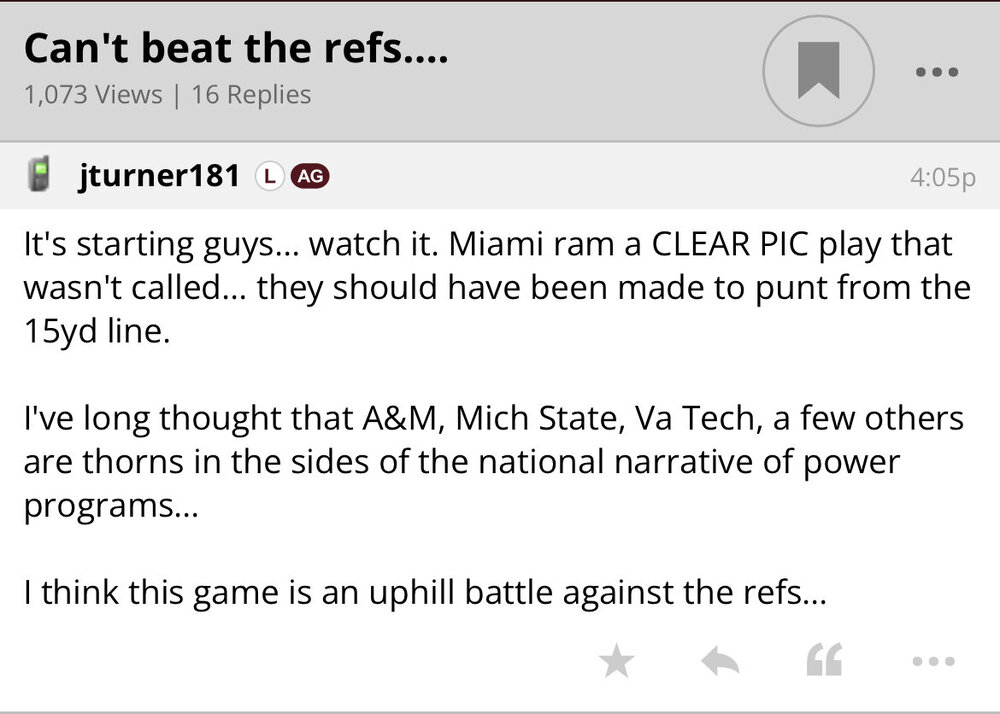The width and height of the screenshot is (1000, 714).
Task: Reply to the post using the arrow icon
Action: click(719, 660)
